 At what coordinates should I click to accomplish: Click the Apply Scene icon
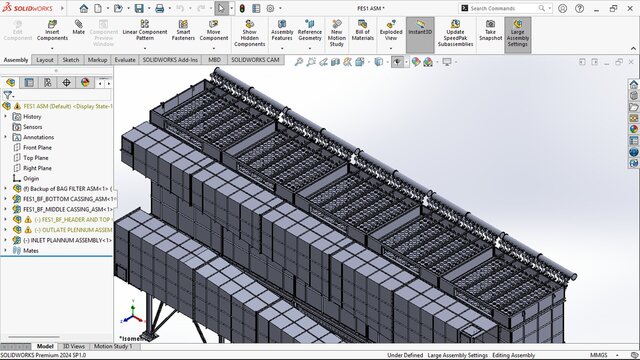click(428, 62)
